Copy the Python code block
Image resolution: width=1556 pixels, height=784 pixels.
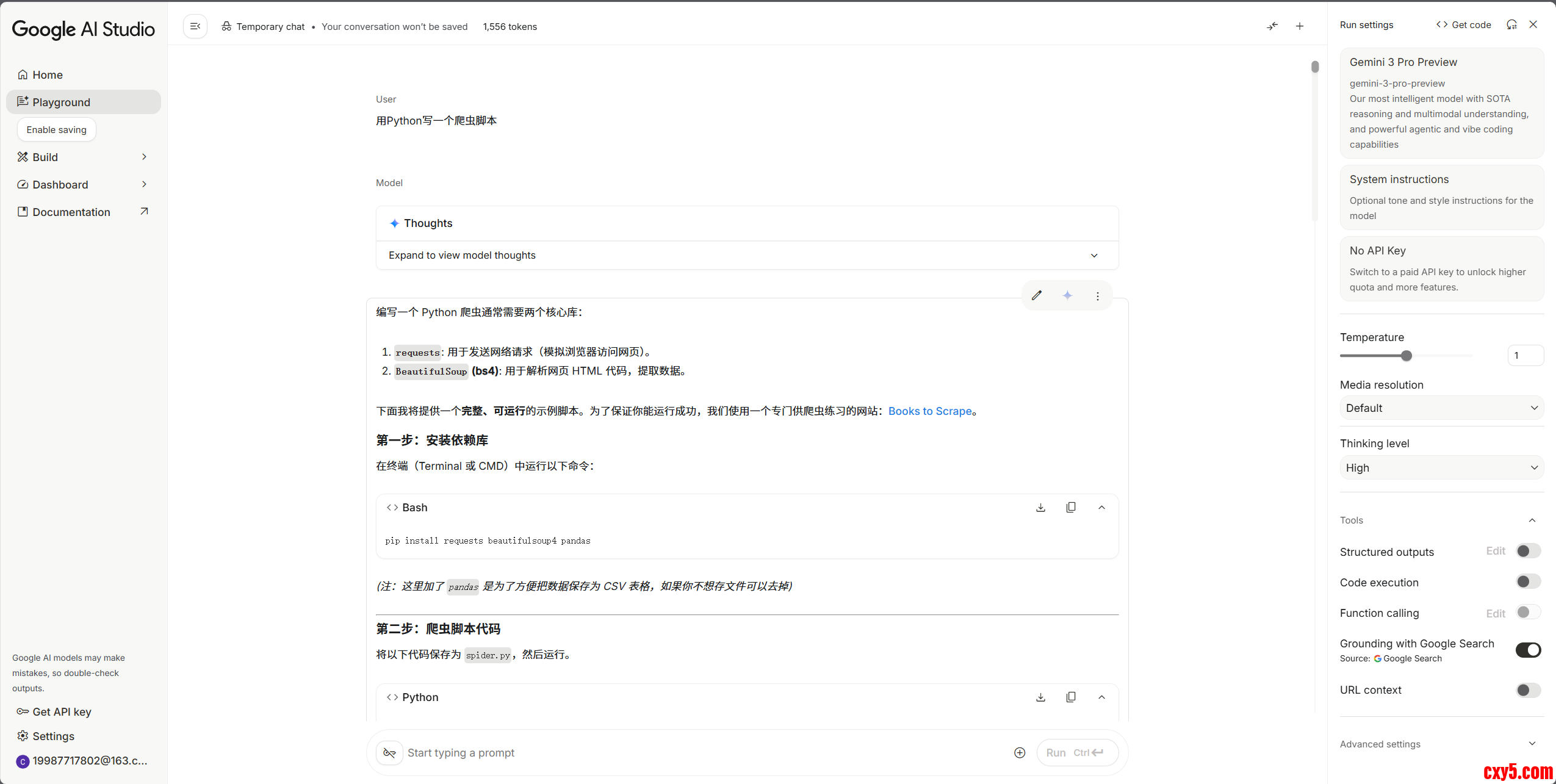pos(1071,697)
